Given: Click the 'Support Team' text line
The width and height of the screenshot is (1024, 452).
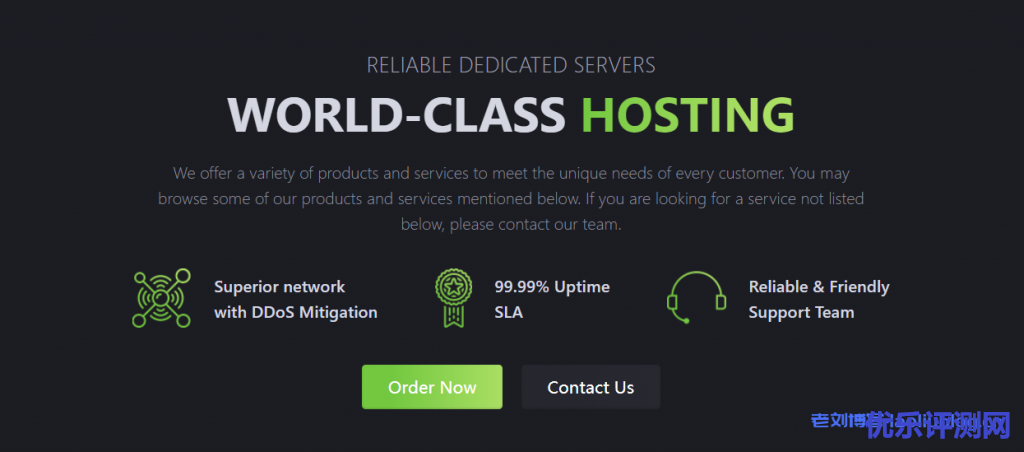Looking at the screenshot, I should click(801, 312).
